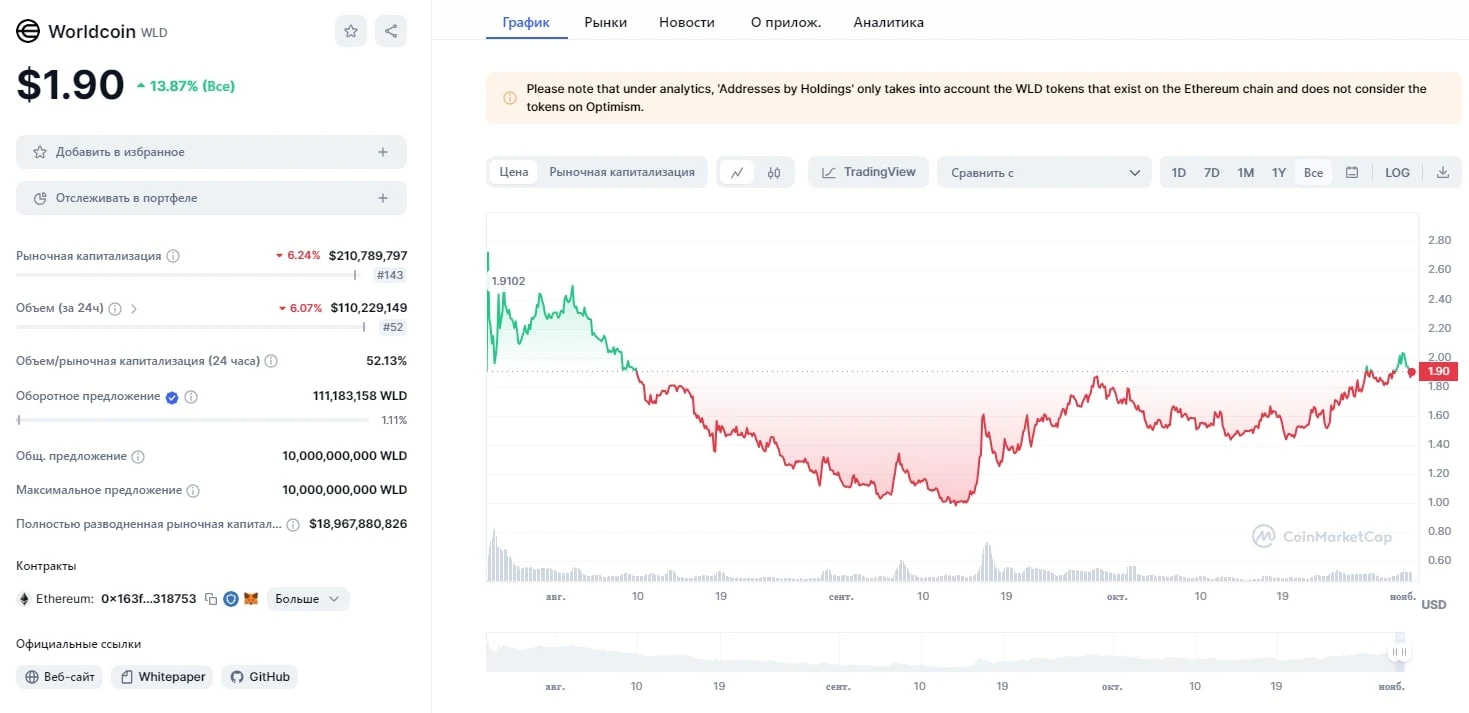Click Отслеживать в портфеле button
The width and height of the screenshot is (1469, 713).
[x=211, y=198]
